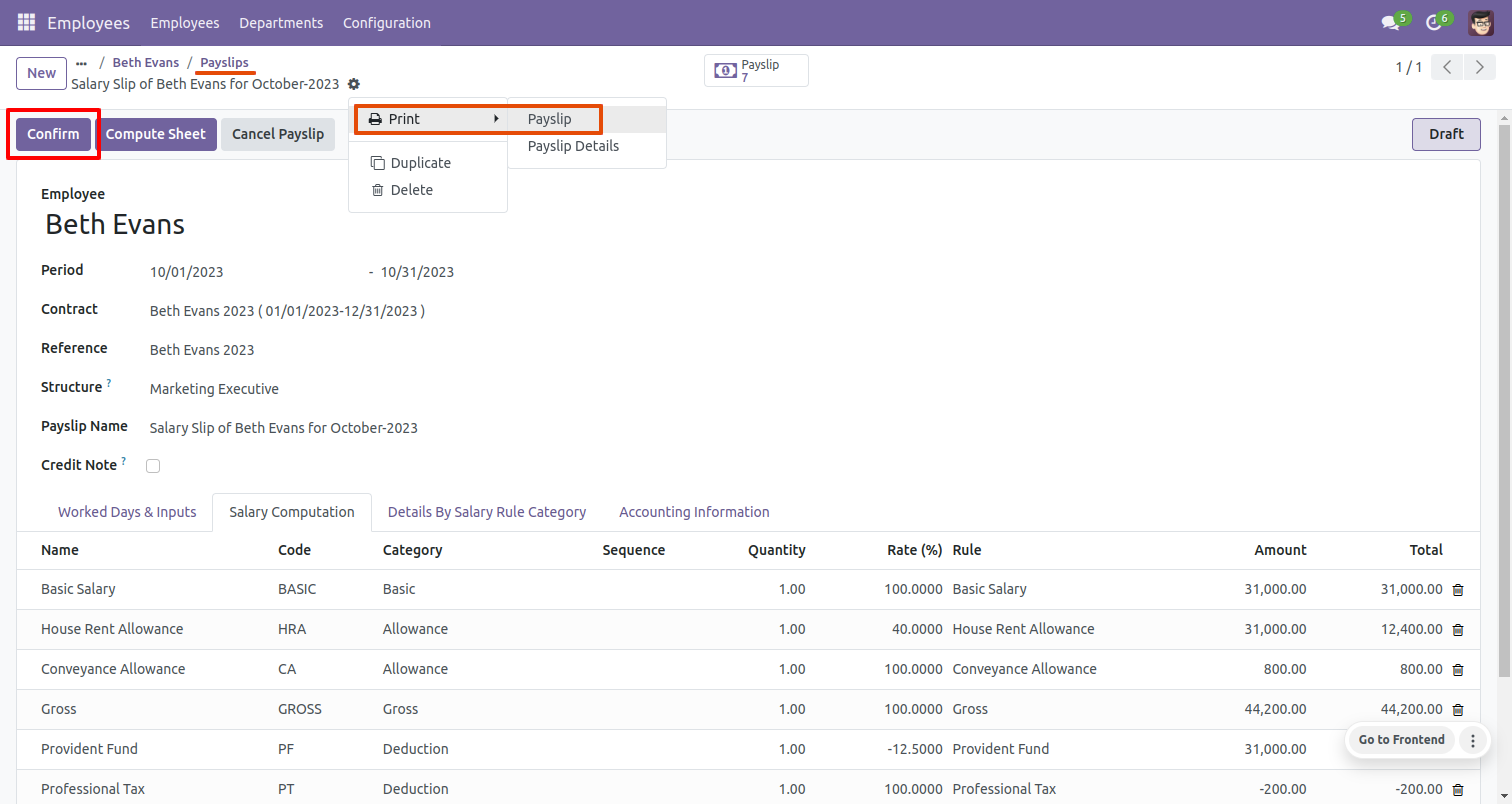Click the PT code cell
Image resolution: width=1512 pixels, height=804 pixels.
[x=286, y=789]
